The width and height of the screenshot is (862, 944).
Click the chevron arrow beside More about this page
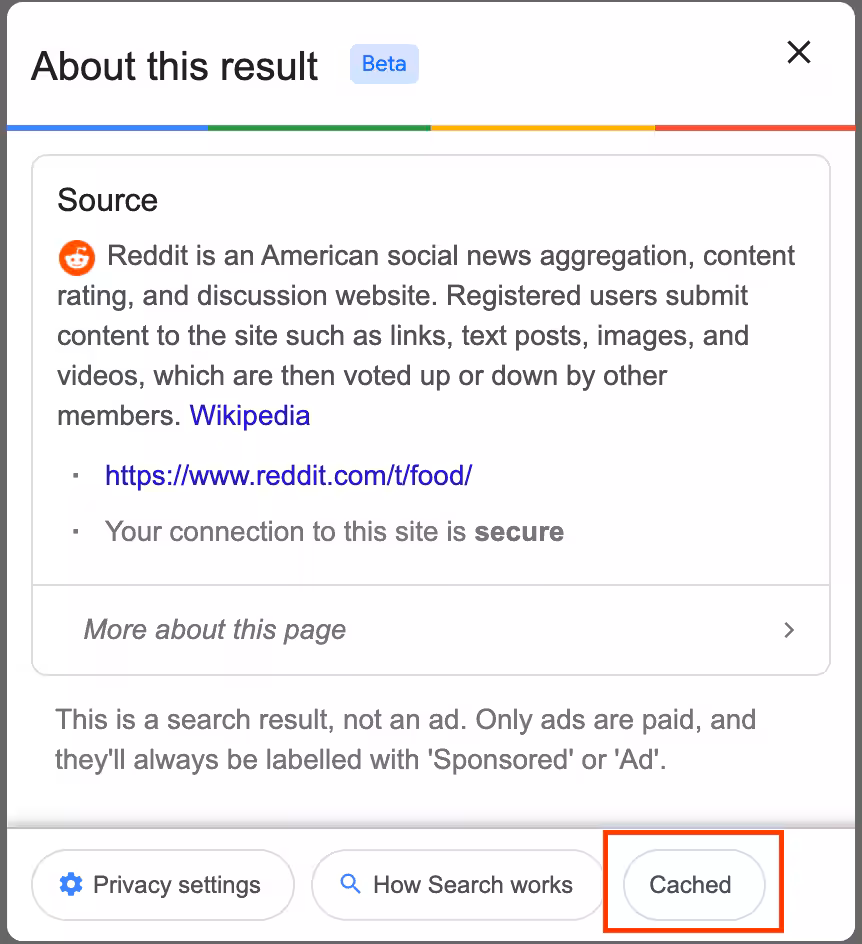coord(789,630)
